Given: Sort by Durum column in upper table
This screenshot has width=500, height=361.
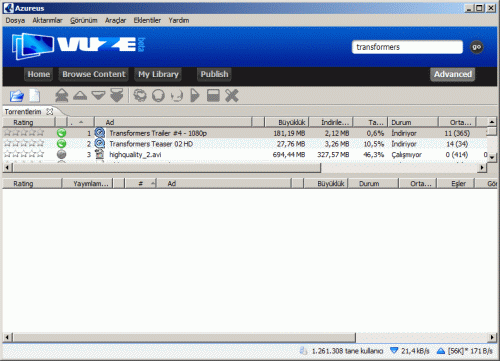Looking at the screenshot, I should [413, 122].
